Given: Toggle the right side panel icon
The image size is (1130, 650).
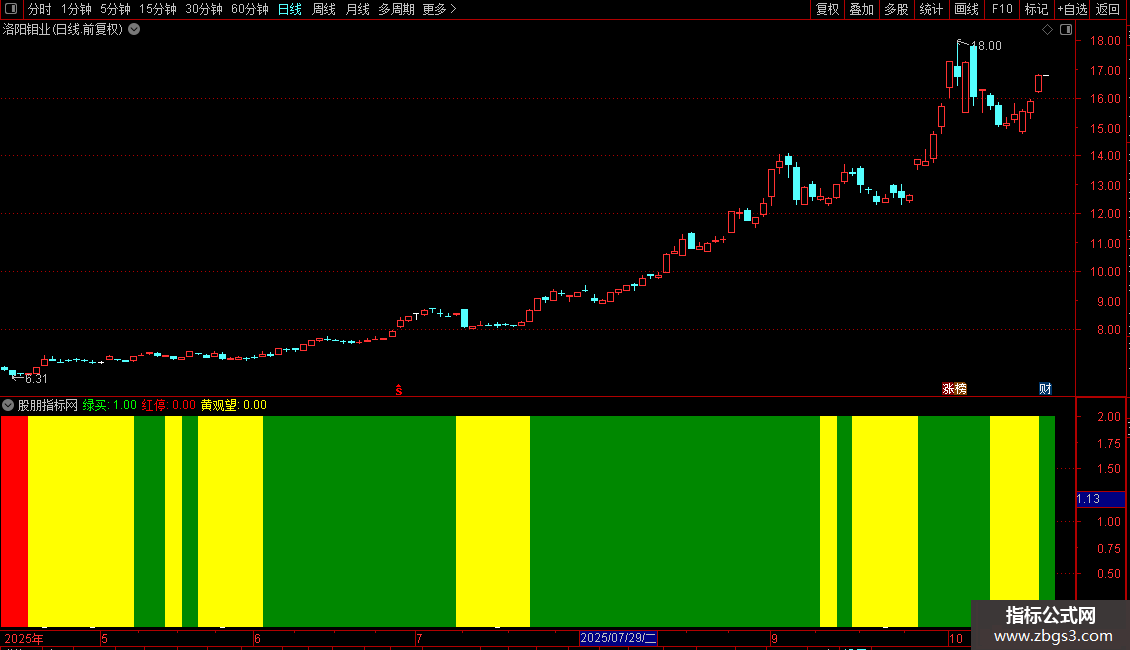Looking at the screenshot, I should [x=1066, y=29].
